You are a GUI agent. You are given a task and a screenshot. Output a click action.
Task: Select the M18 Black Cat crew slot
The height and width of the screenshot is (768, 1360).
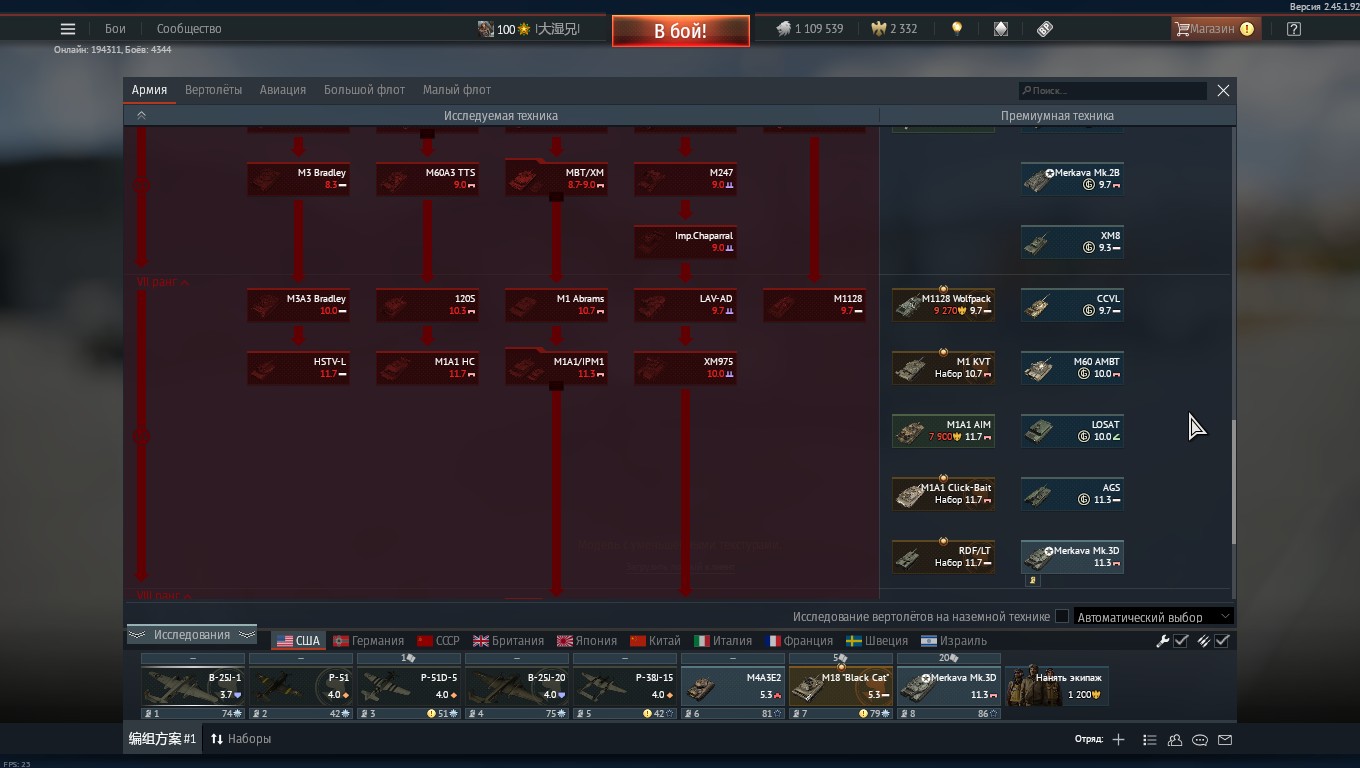coord(841,686)
